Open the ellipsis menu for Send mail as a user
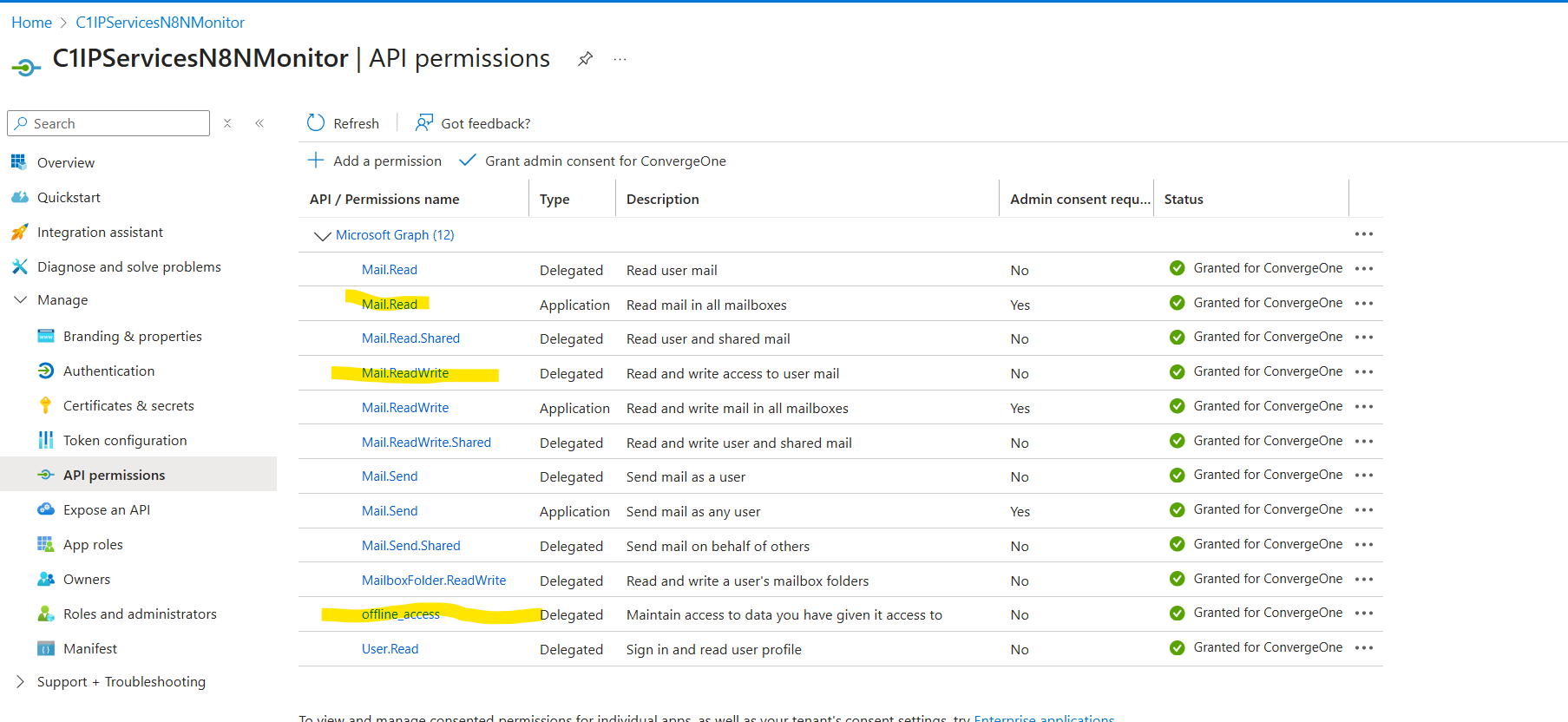This screenshot has height=722, width=1568. point(1364,475)
